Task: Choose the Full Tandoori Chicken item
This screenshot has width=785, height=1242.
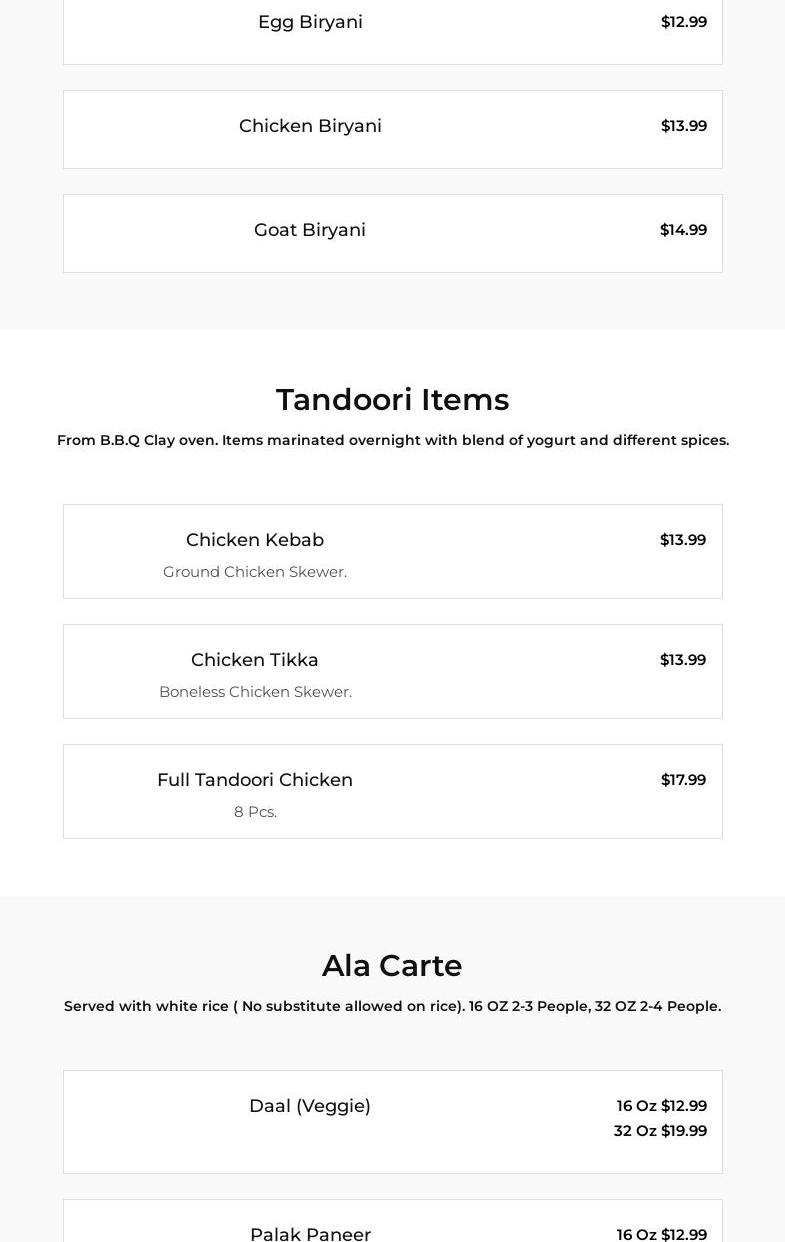Action: coord(255,780)
